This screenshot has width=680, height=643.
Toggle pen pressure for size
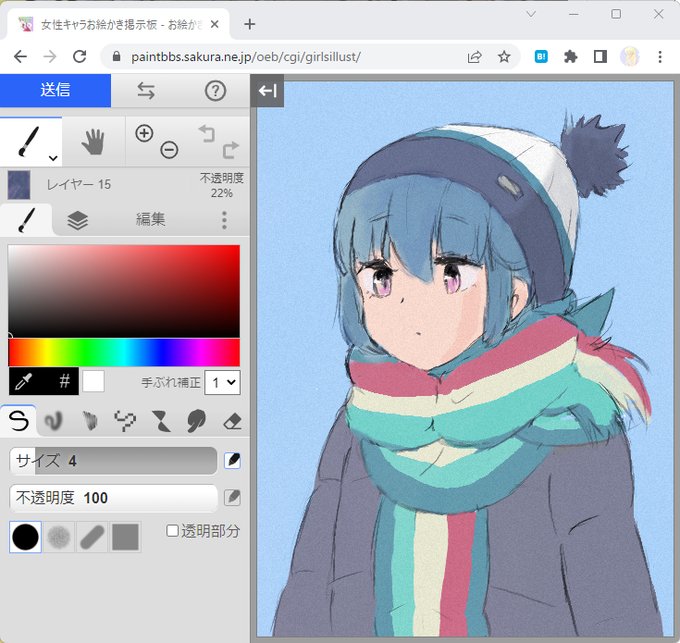click(232, 460)
